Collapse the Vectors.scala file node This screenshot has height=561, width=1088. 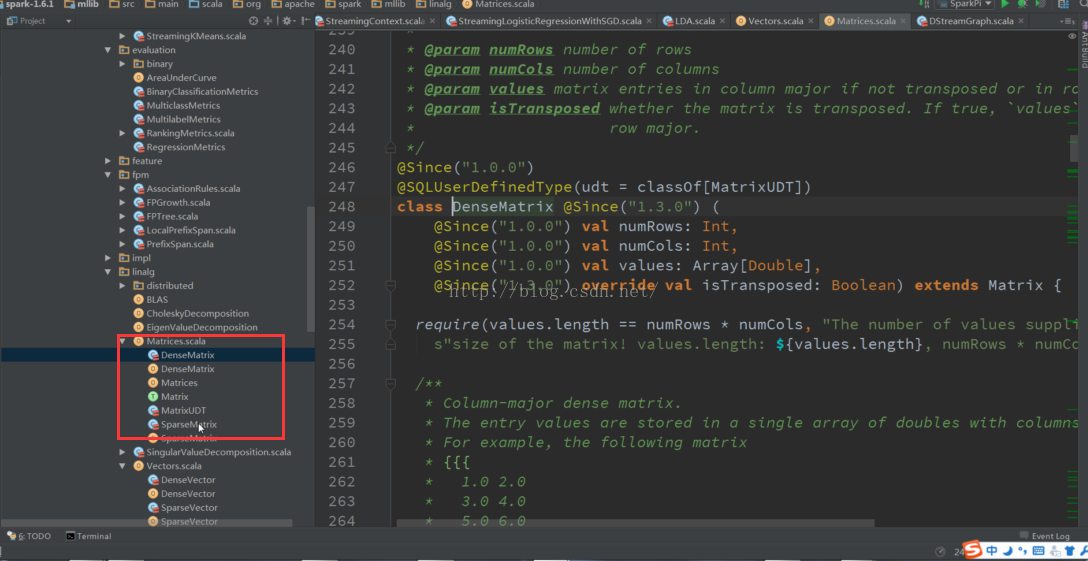[x=123, y=466]
